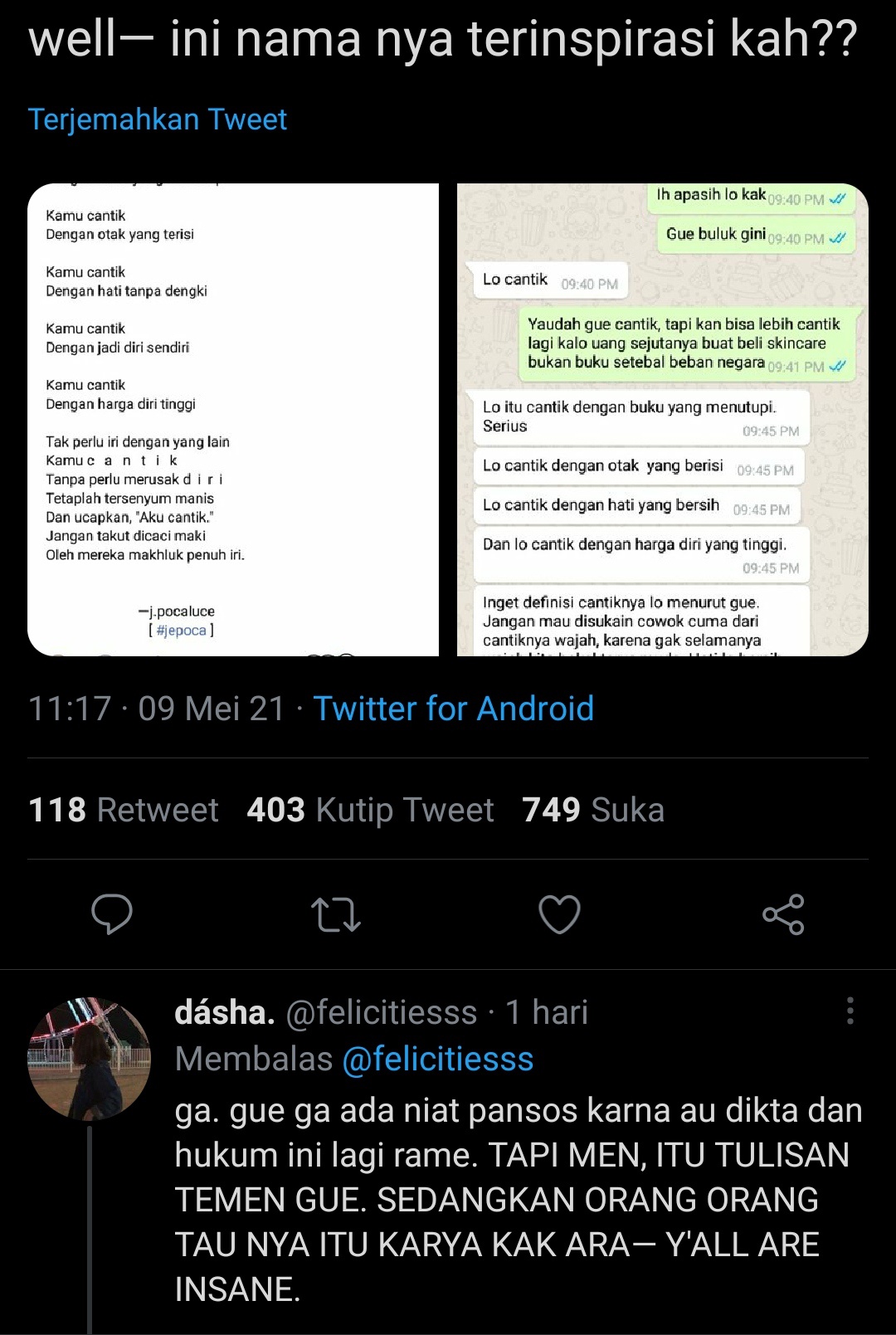896x1335 pixels.
Task: Open the WhatsApp chat screenshot image
Action: coord(663,420)
